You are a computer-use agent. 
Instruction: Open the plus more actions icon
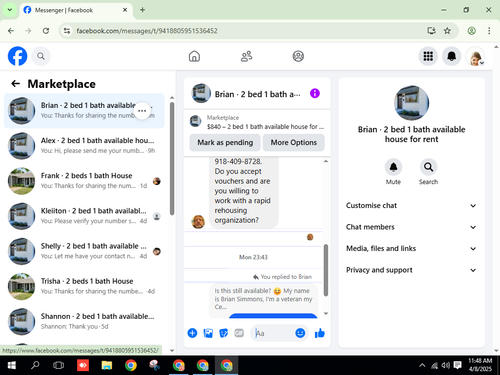[x=192, y=333]
